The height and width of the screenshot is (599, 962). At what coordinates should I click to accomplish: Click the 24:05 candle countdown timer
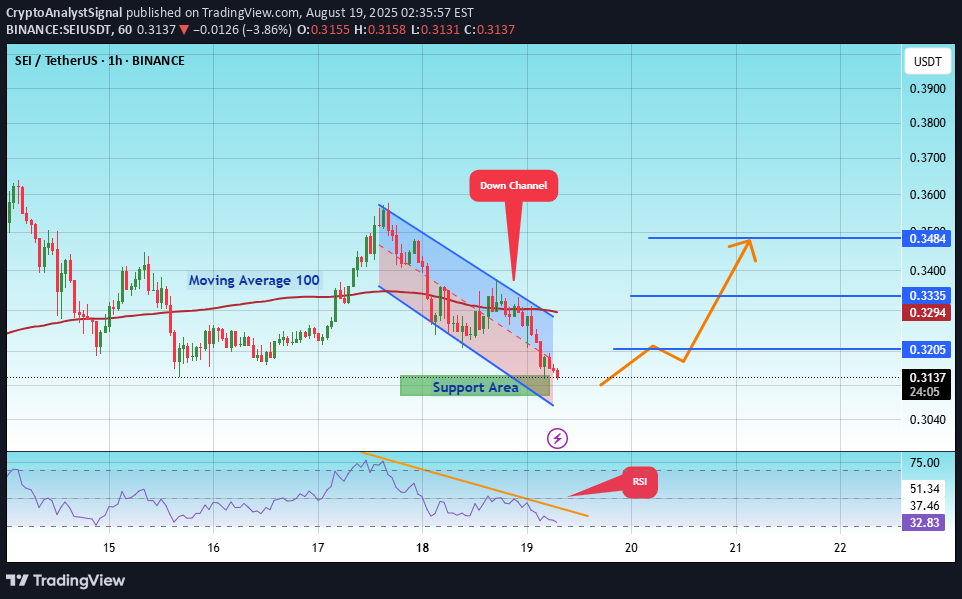[925, 392]
